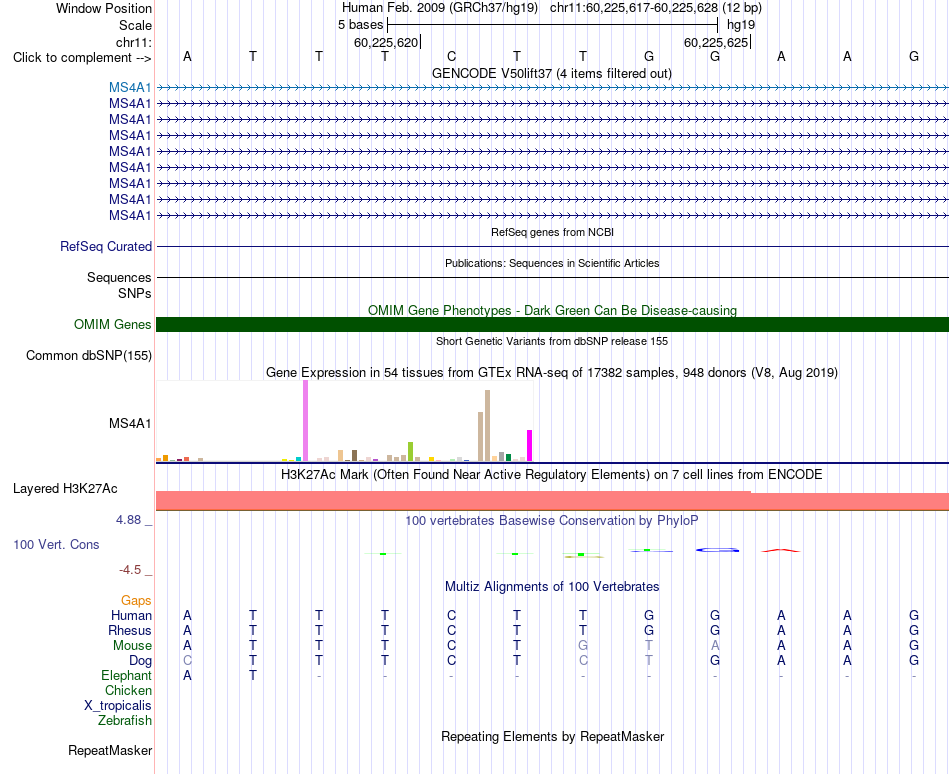The height and width of the screenshot is (774, 950).
Task: Click the 'GENCODE V50lift37 (4 items filtered out)' title
Action: pyautogui.click(x=552, y=73)
